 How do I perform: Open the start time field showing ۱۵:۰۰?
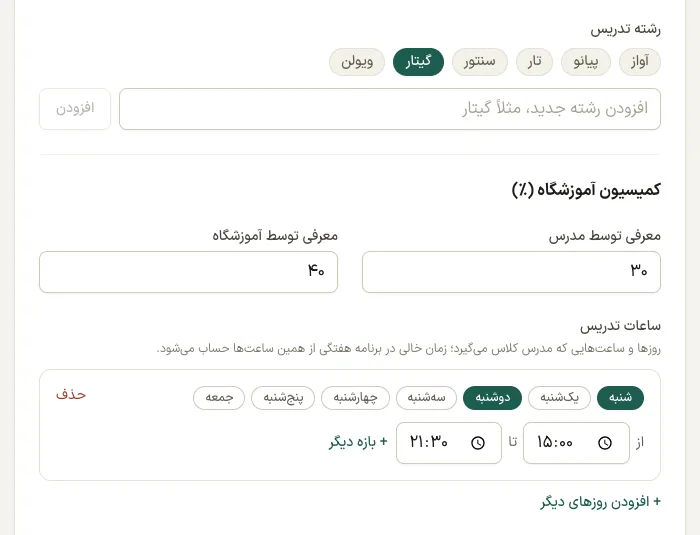point(576,443)
